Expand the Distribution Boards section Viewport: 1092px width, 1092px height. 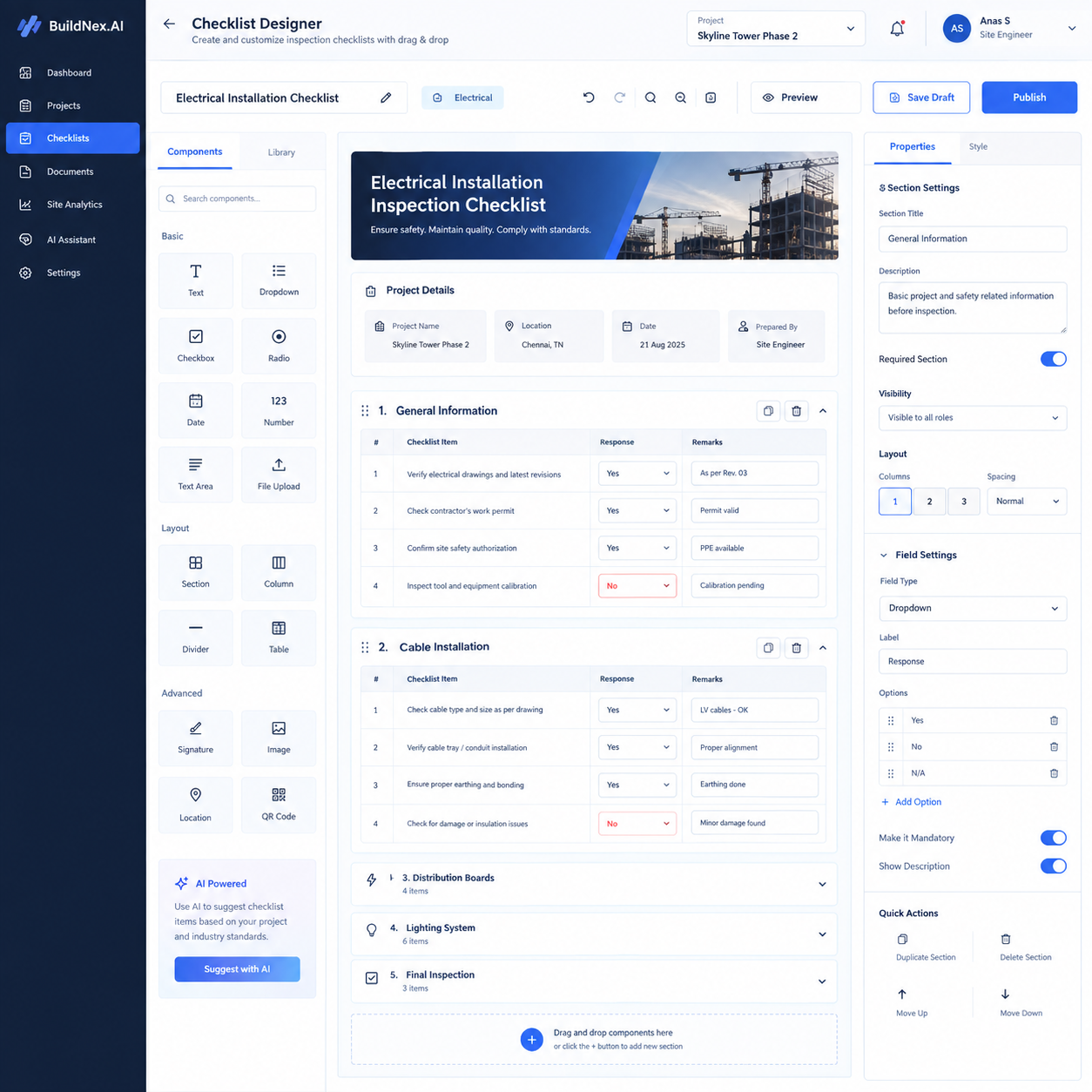822,884
